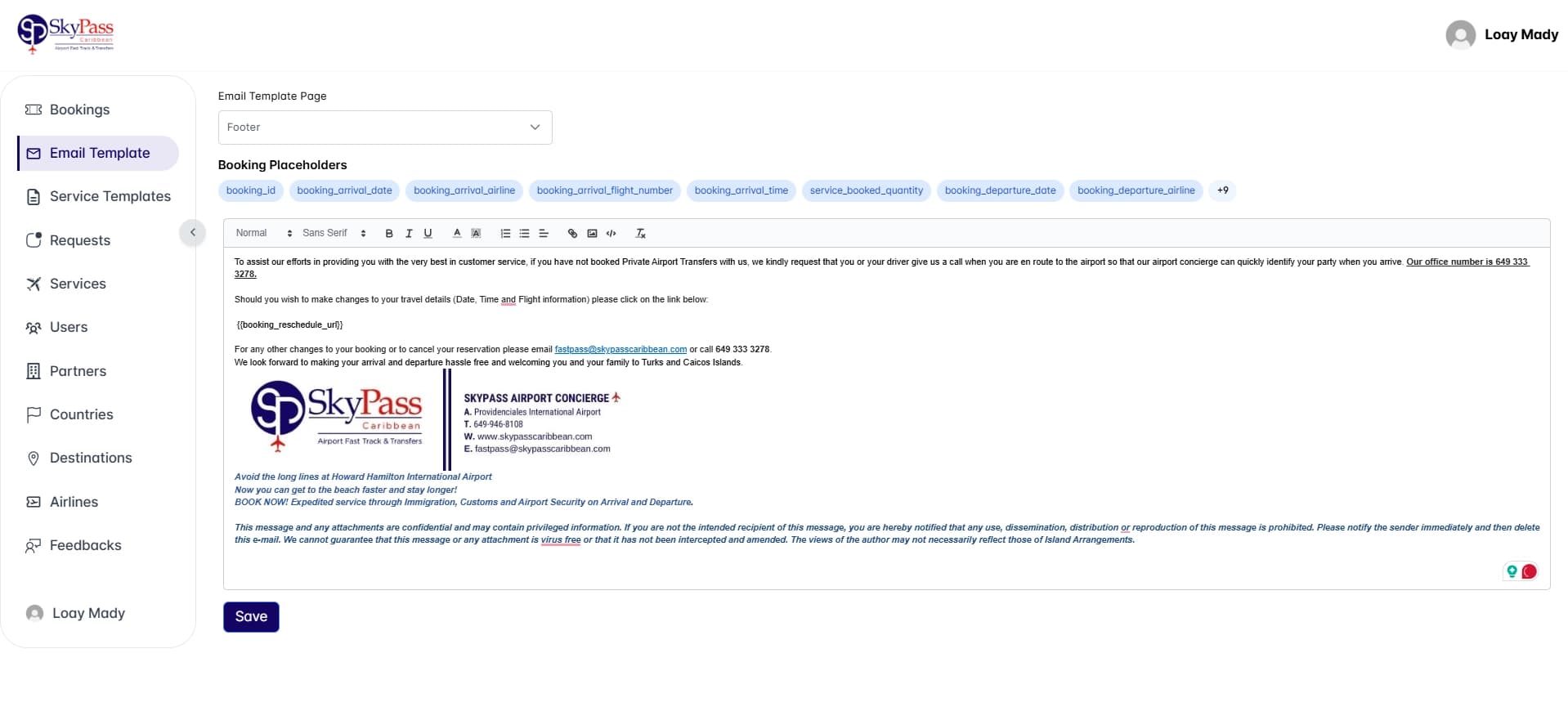
Task: Click the Bookings ticket icon
Action: [34, 110]
